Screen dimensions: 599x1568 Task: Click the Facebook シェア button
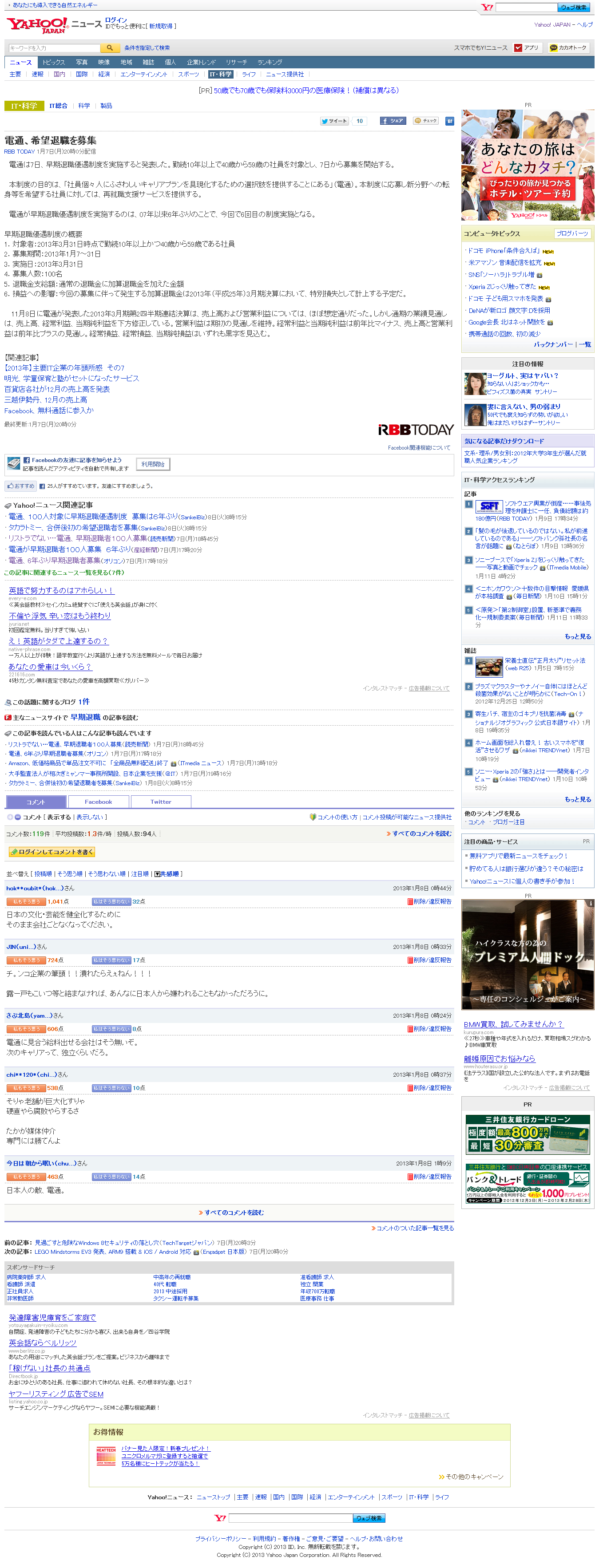[393, 121]
